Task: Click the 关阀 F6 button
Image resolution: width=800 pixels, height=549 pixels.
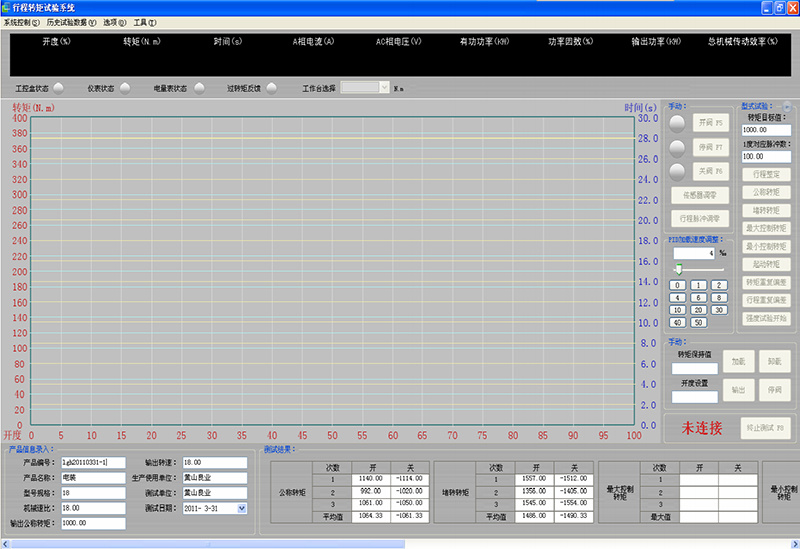Action: tap(711, 171)
